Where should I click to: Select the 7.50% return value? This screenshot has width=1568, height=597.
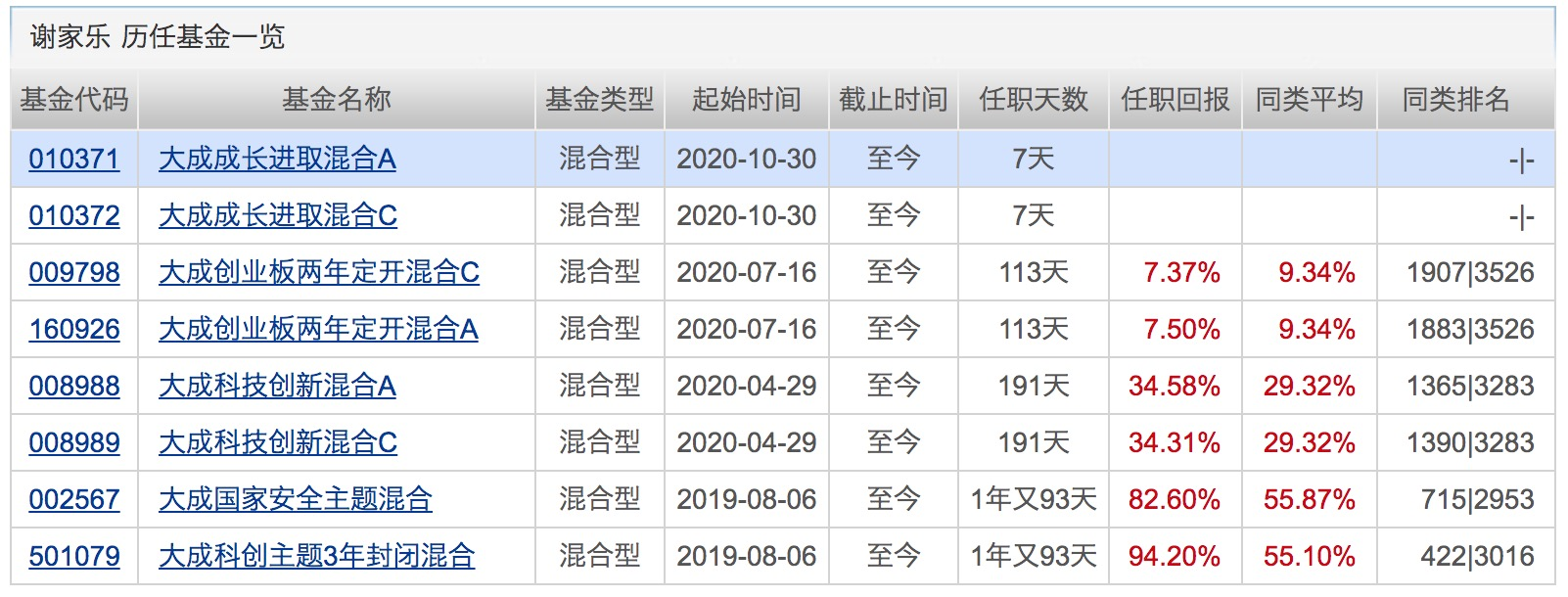coord(1181,330)
